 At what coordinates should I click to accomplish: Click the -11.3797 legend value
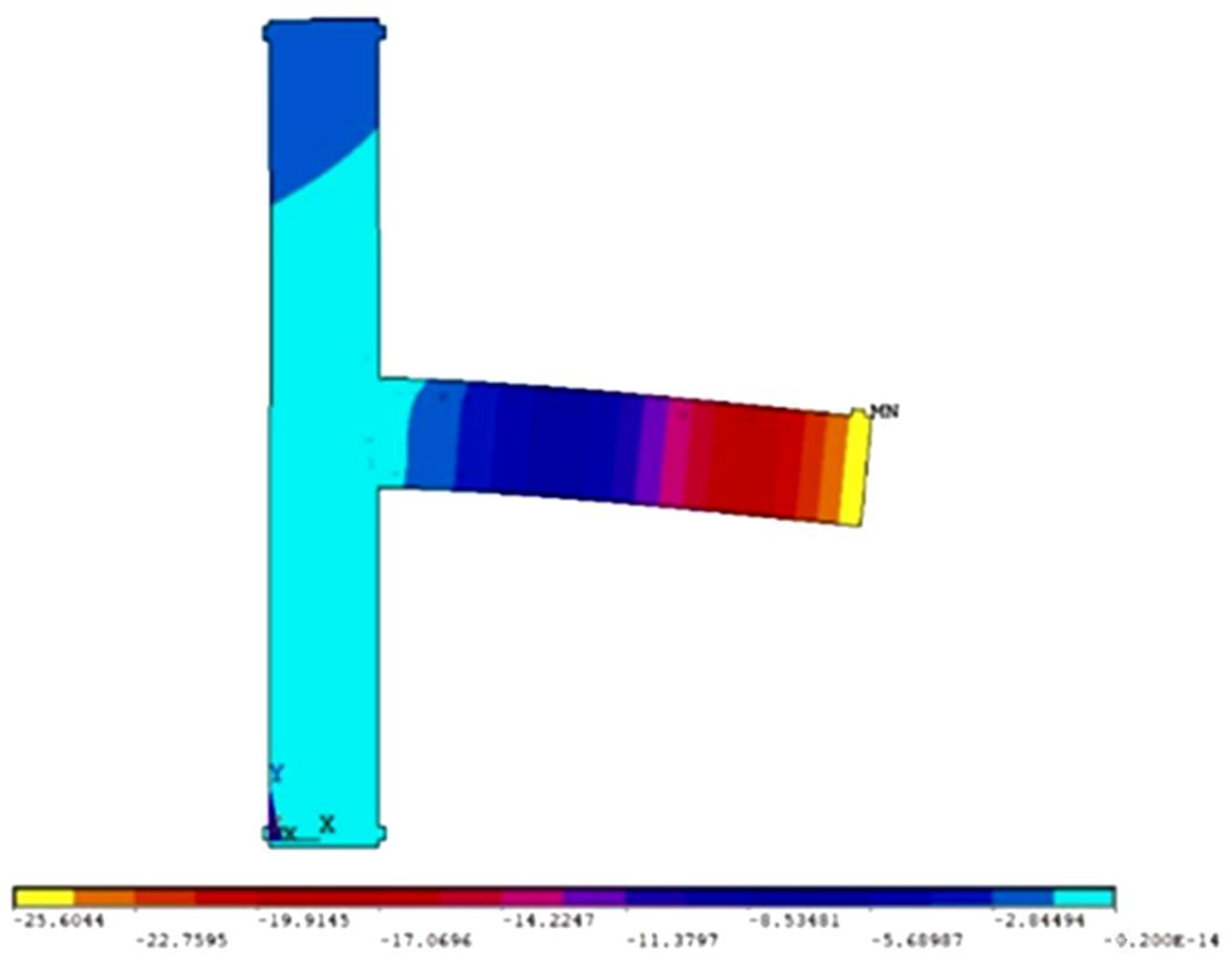[673, 940]
